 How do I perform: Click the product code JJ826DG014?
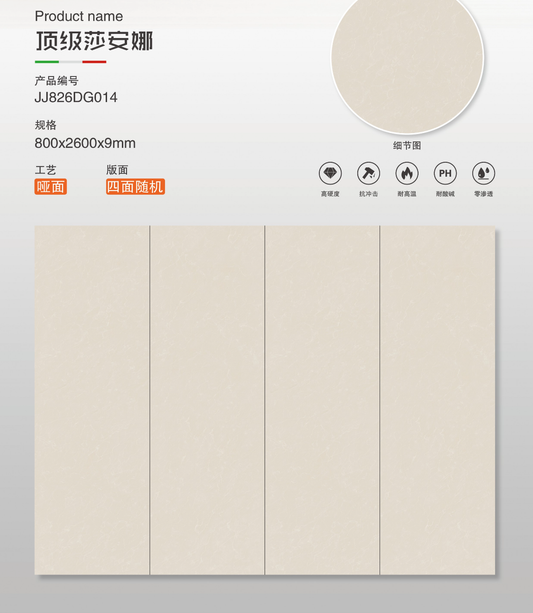coord(76,97)
